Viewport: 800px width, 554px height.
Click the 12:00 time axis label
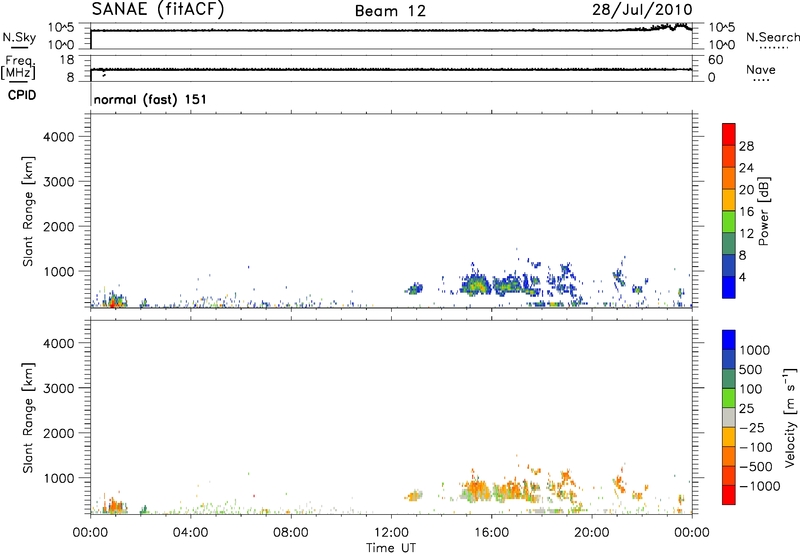[x=391, y=533]
